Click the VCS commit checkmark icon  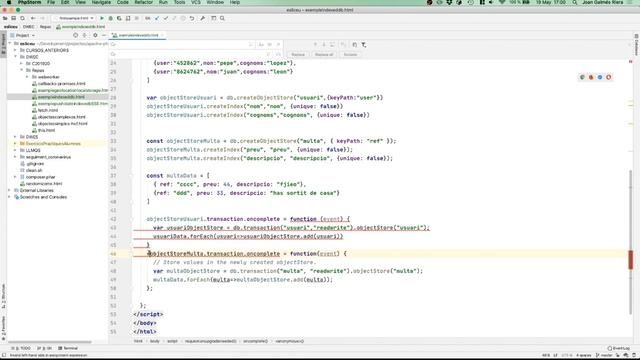coord(166,18)
